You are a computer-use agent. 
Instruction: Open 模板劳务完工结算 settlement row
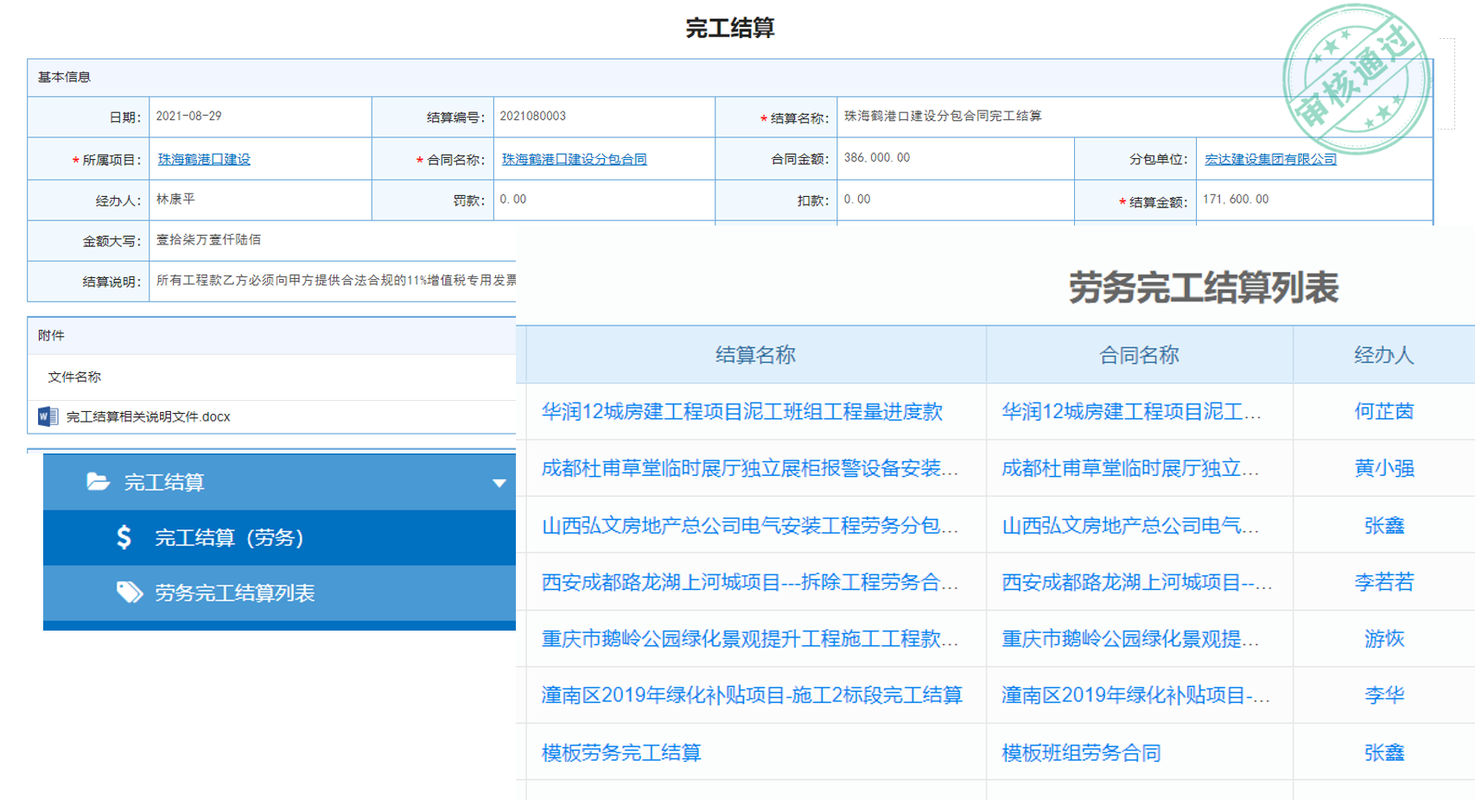621,752
